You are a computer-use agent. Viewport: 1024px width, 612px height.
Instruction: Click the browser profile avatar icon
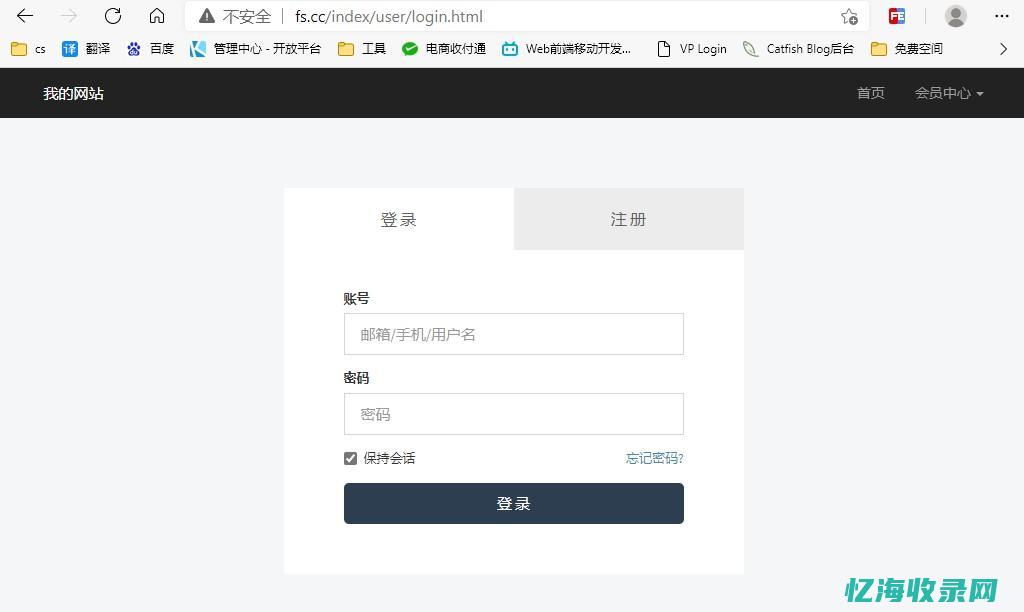[x=954, y=16]
